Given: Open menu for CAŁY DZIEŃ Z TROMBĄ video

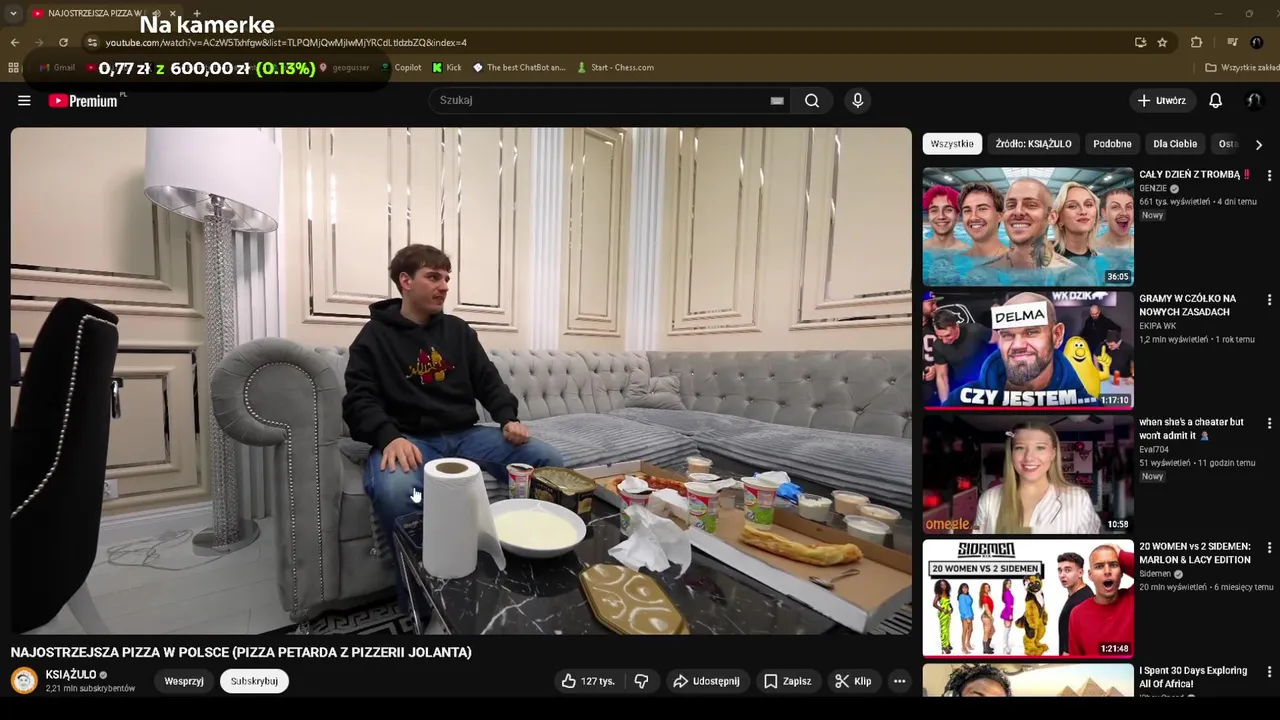Looking at the screenshot, I should (1269, 175).
